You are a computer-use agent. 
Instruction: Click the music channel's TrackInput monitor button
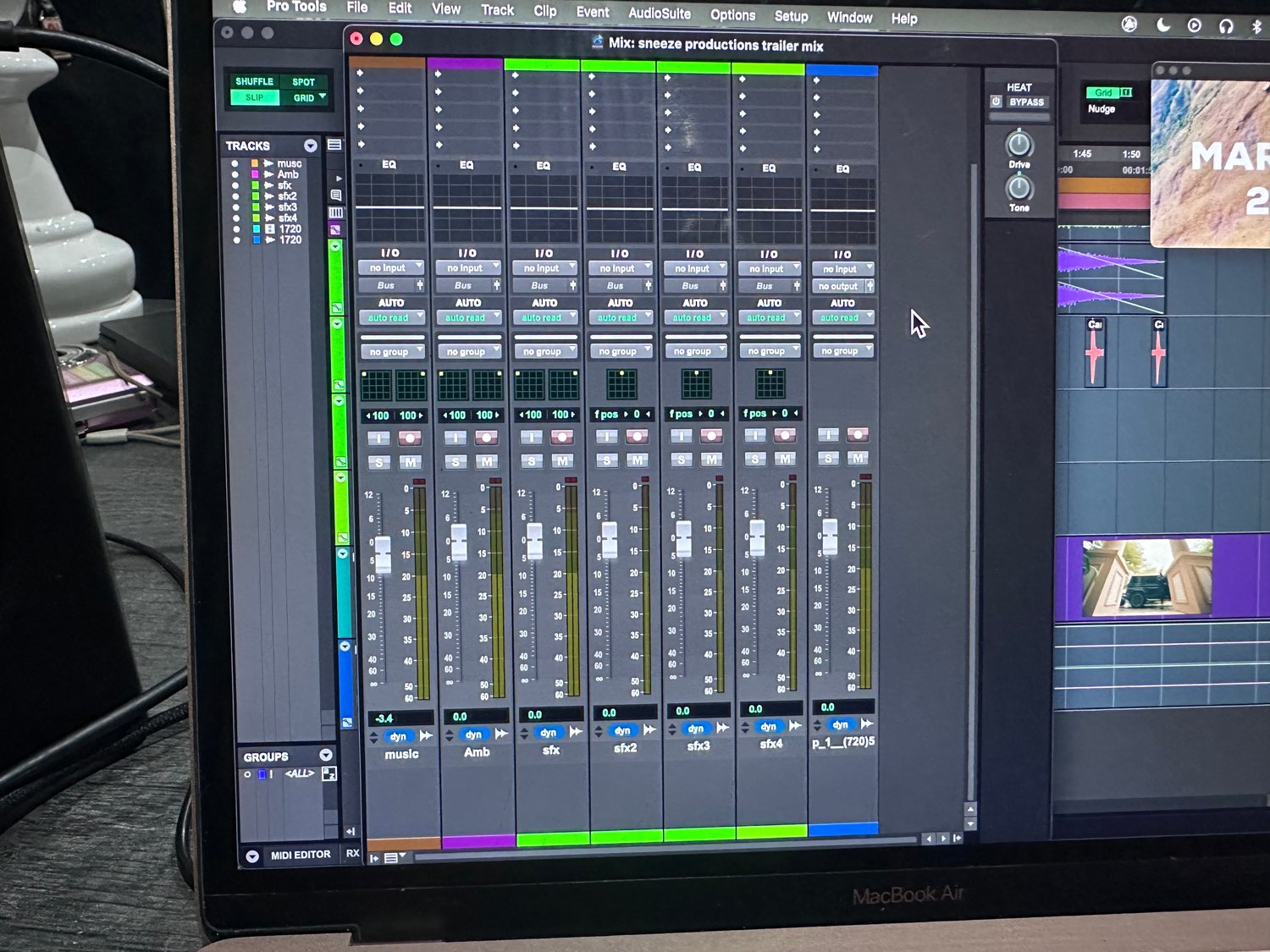tap(378, 437)
